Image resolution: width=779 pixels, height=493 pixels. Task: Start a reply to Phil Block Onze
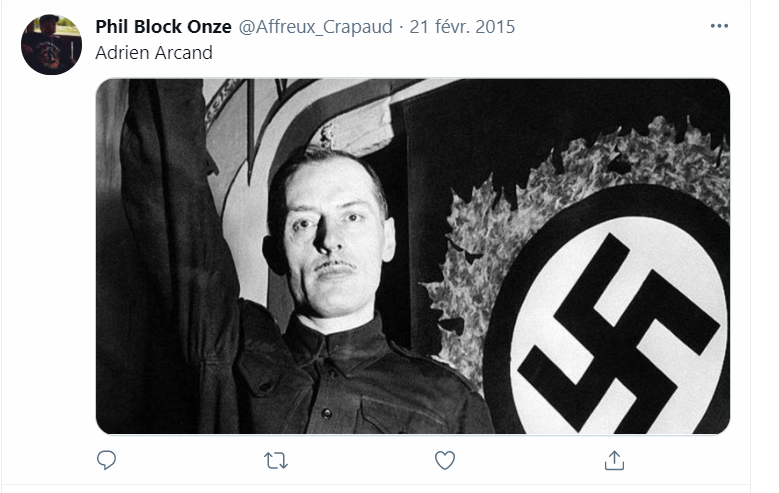[106, 460]
